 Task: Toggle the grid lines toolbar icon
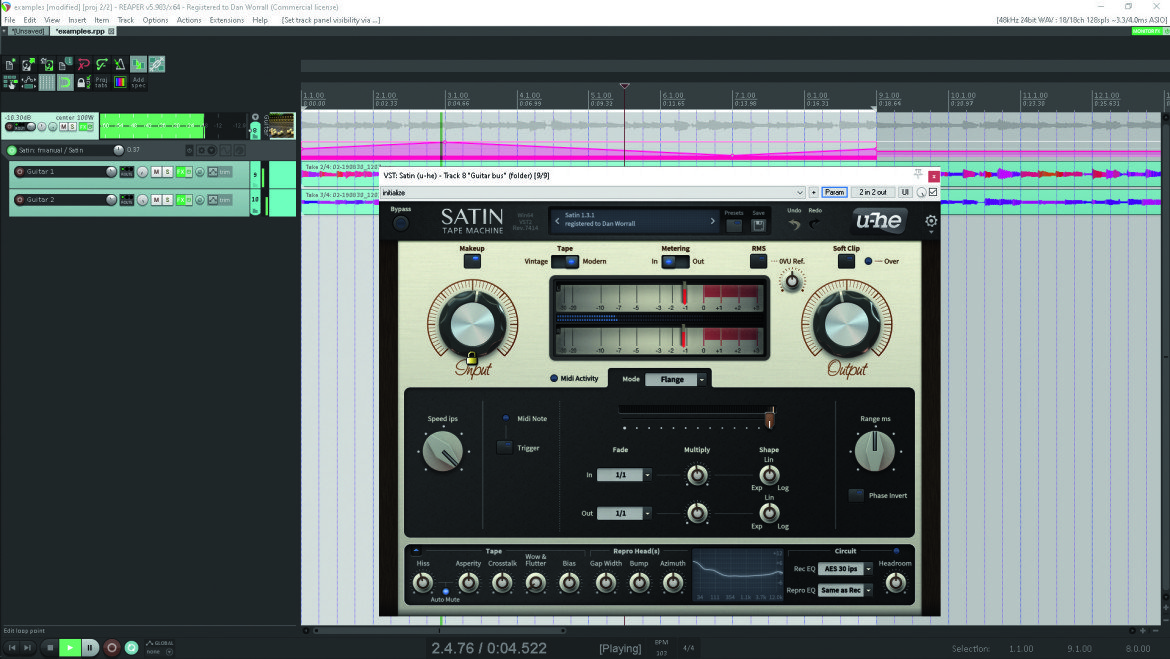(x=47, y=82)
